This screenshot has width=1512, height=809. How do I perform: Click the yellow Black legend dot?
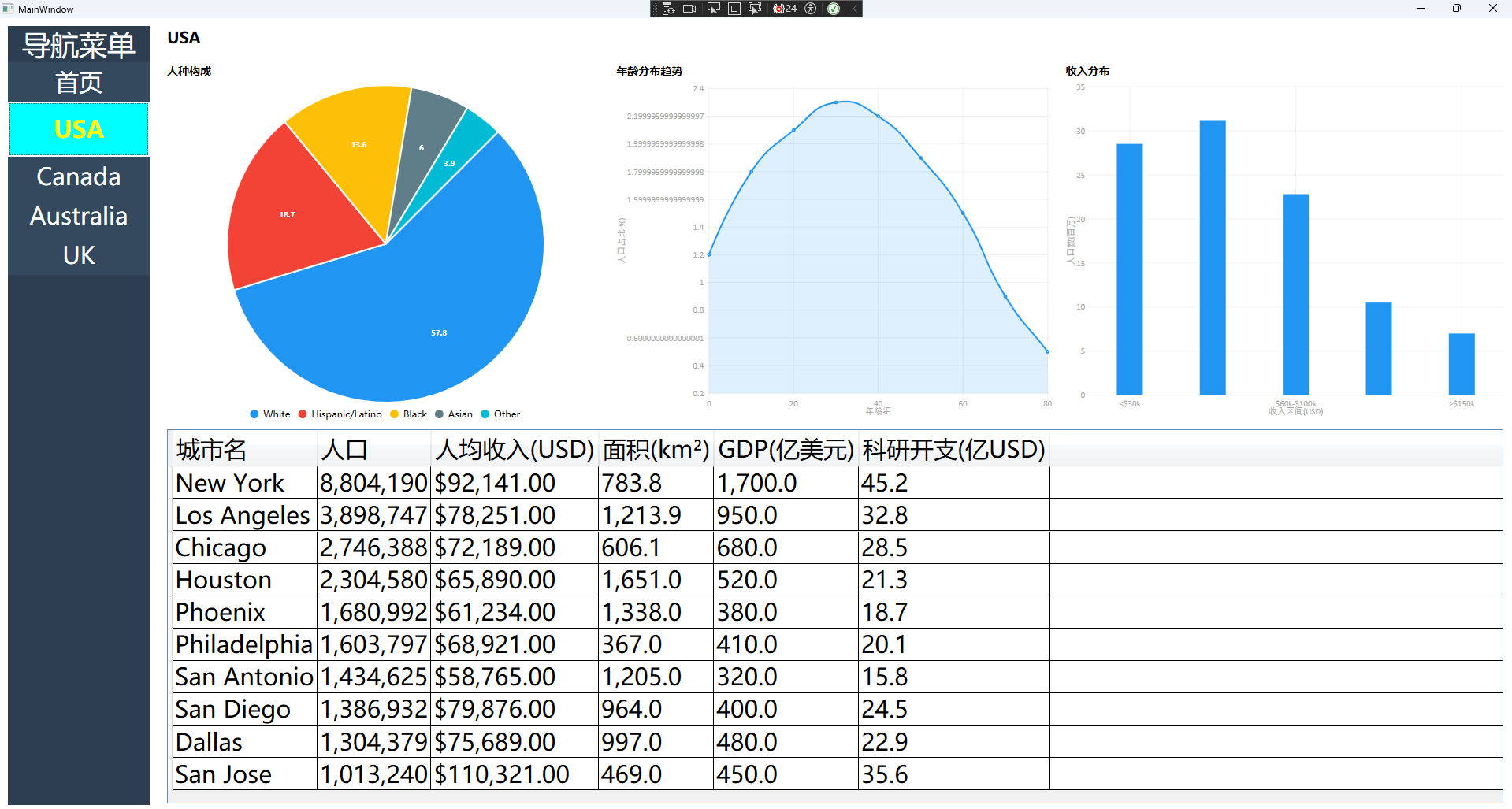(x=395, y=414)
